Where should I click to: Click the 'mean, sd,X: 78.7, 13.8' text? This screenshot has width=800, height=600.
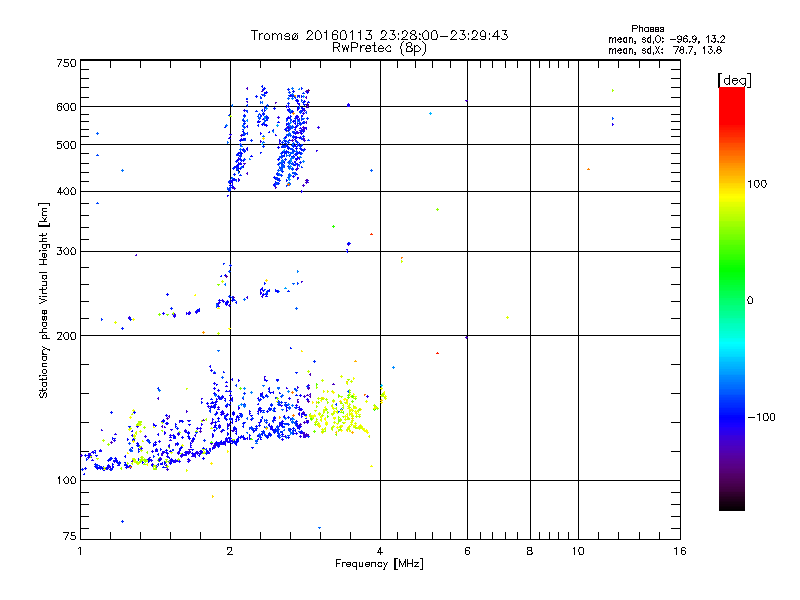point(665,50)
